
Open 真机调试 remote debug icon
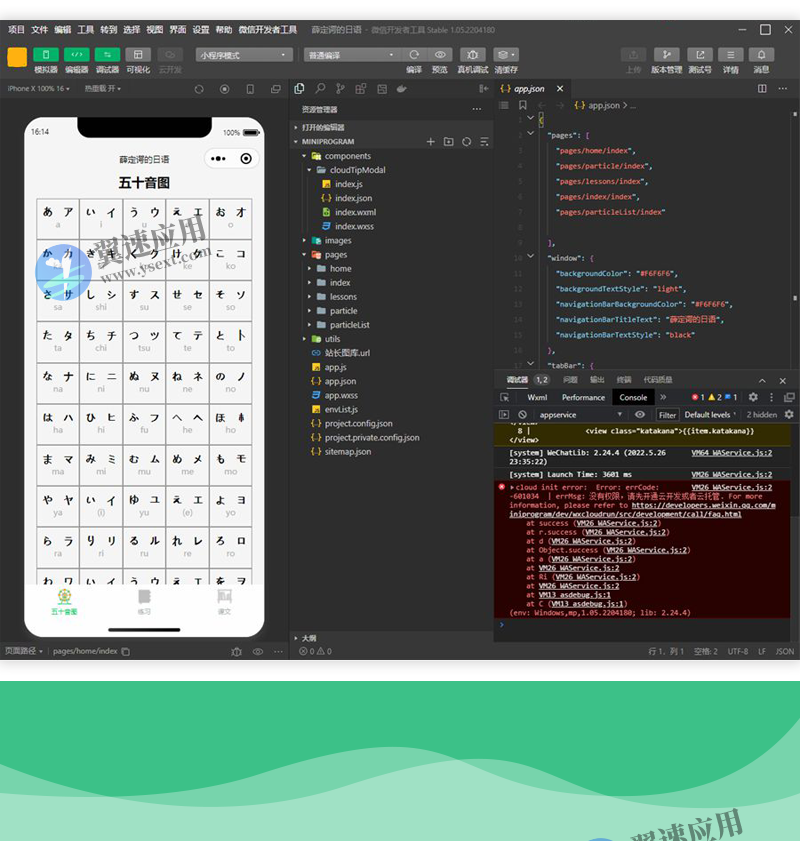[x=473, y=55]
